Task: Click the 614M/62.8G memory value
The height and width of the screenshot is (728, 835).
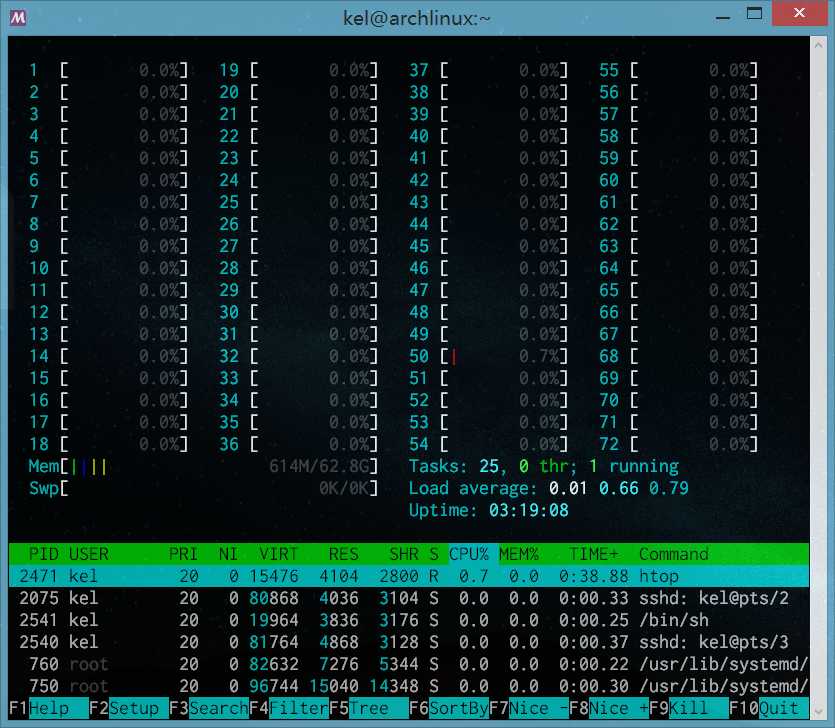Action: coord(318,467)
